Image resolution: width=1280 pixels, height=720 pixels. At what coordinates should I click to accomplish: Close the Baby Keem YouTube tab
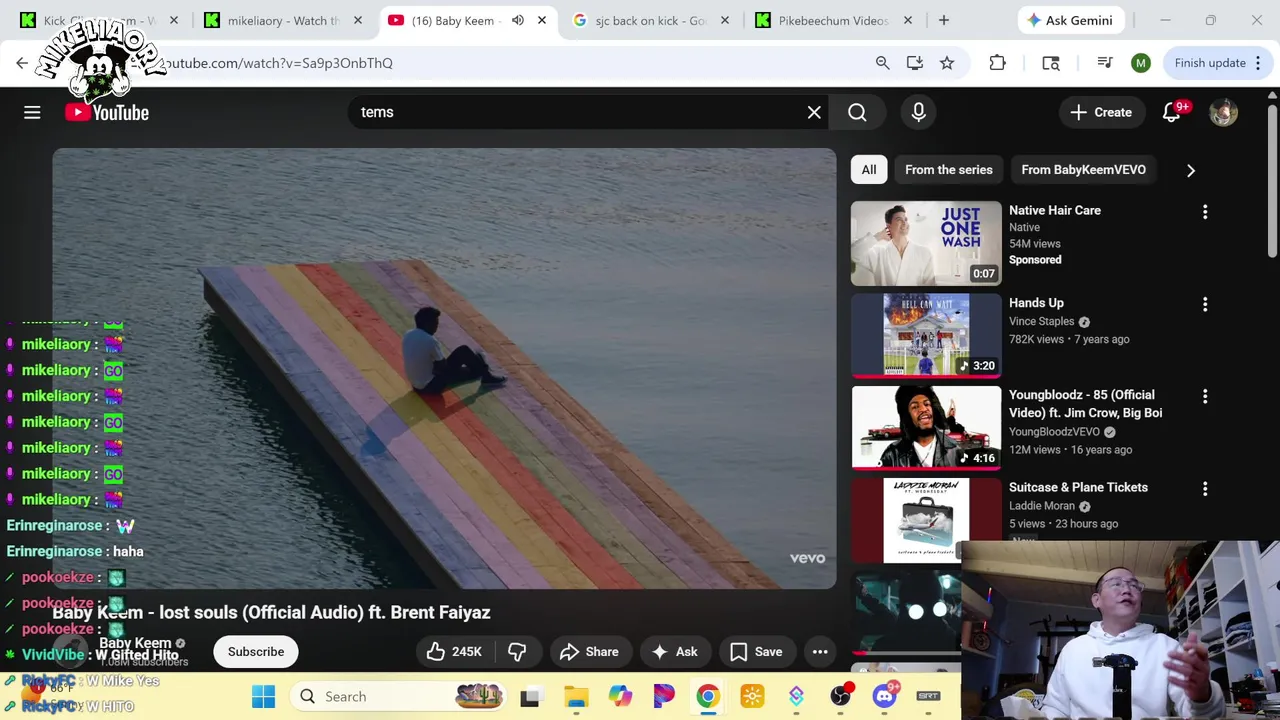click(542, 20)
